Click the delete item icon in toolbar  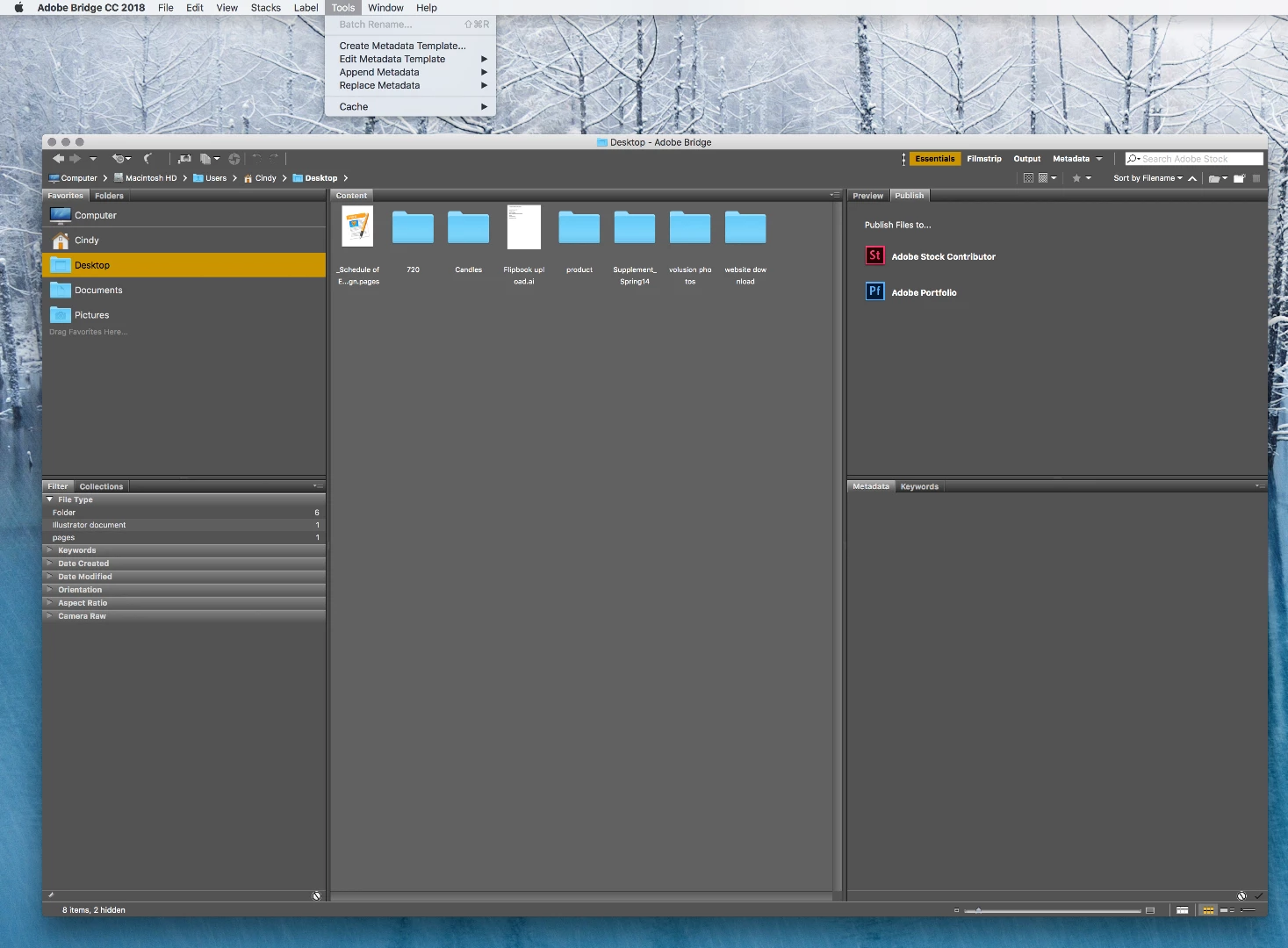pyautogui.click(x=1256, y=178)
